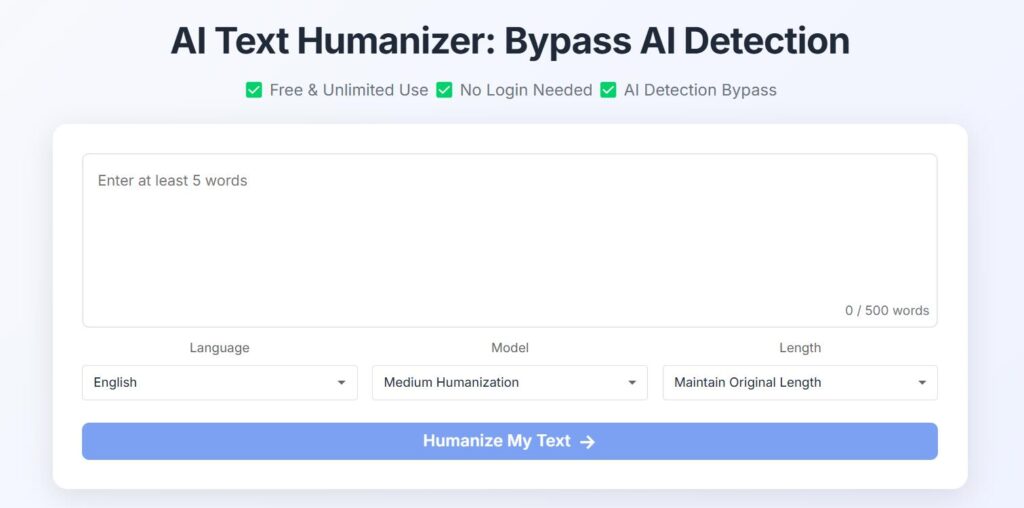Click the 'Model' label
1024x508 pixels.
[510, 348]
